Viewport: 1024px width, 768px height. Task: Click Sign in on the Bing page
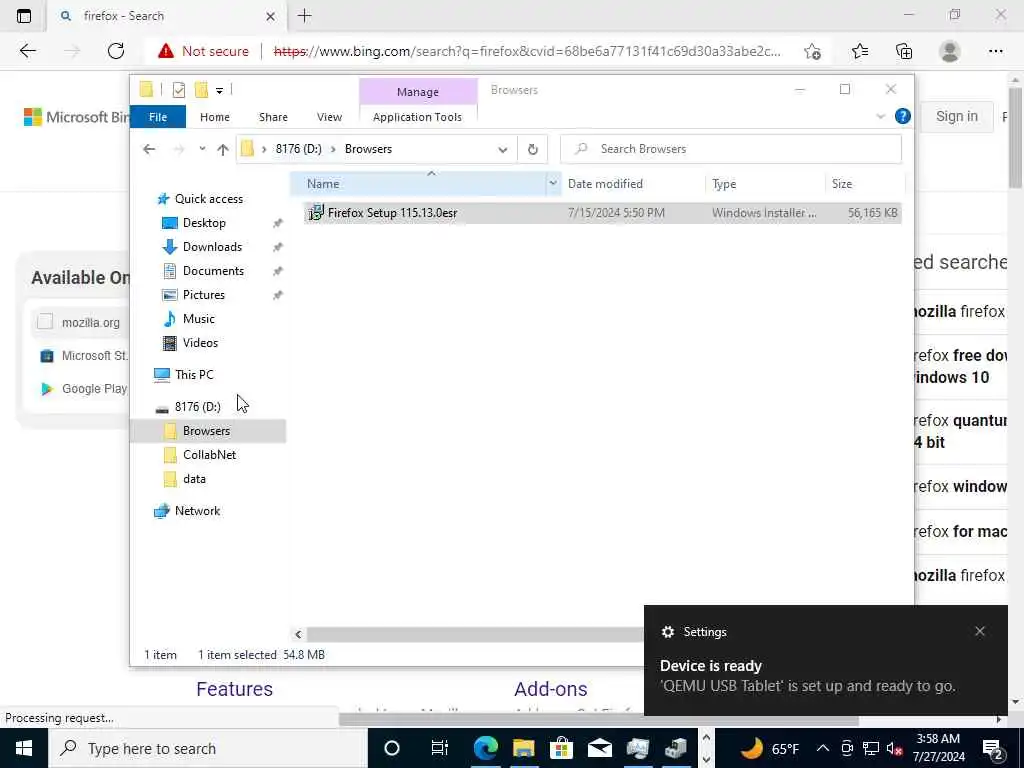957,116
